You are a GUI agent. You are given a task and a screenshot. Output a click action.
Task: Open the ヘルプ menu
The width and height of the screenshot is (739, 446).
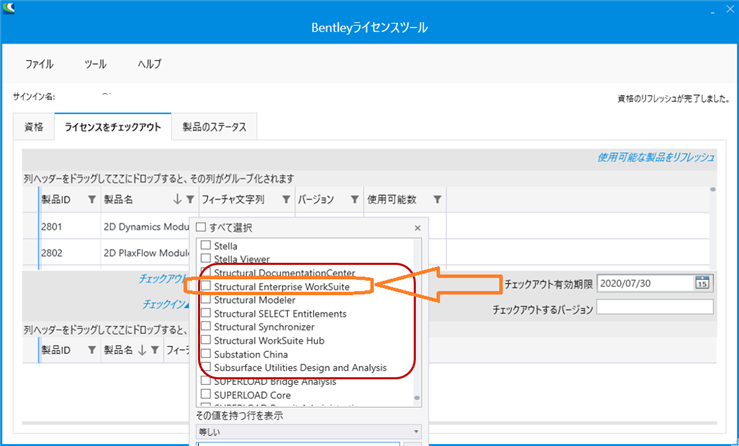(x=149, y=64)
